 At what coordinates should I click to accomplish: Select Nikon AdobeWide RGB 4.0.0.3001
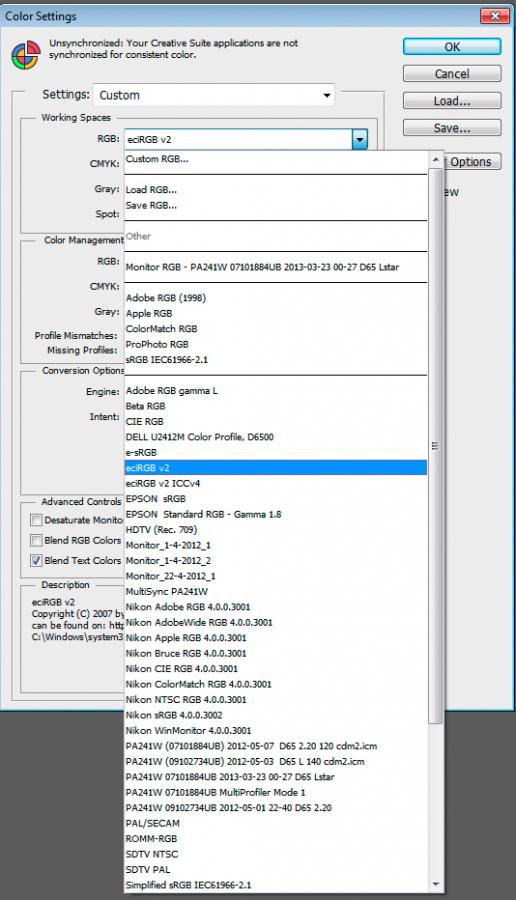tap(276, 622)
